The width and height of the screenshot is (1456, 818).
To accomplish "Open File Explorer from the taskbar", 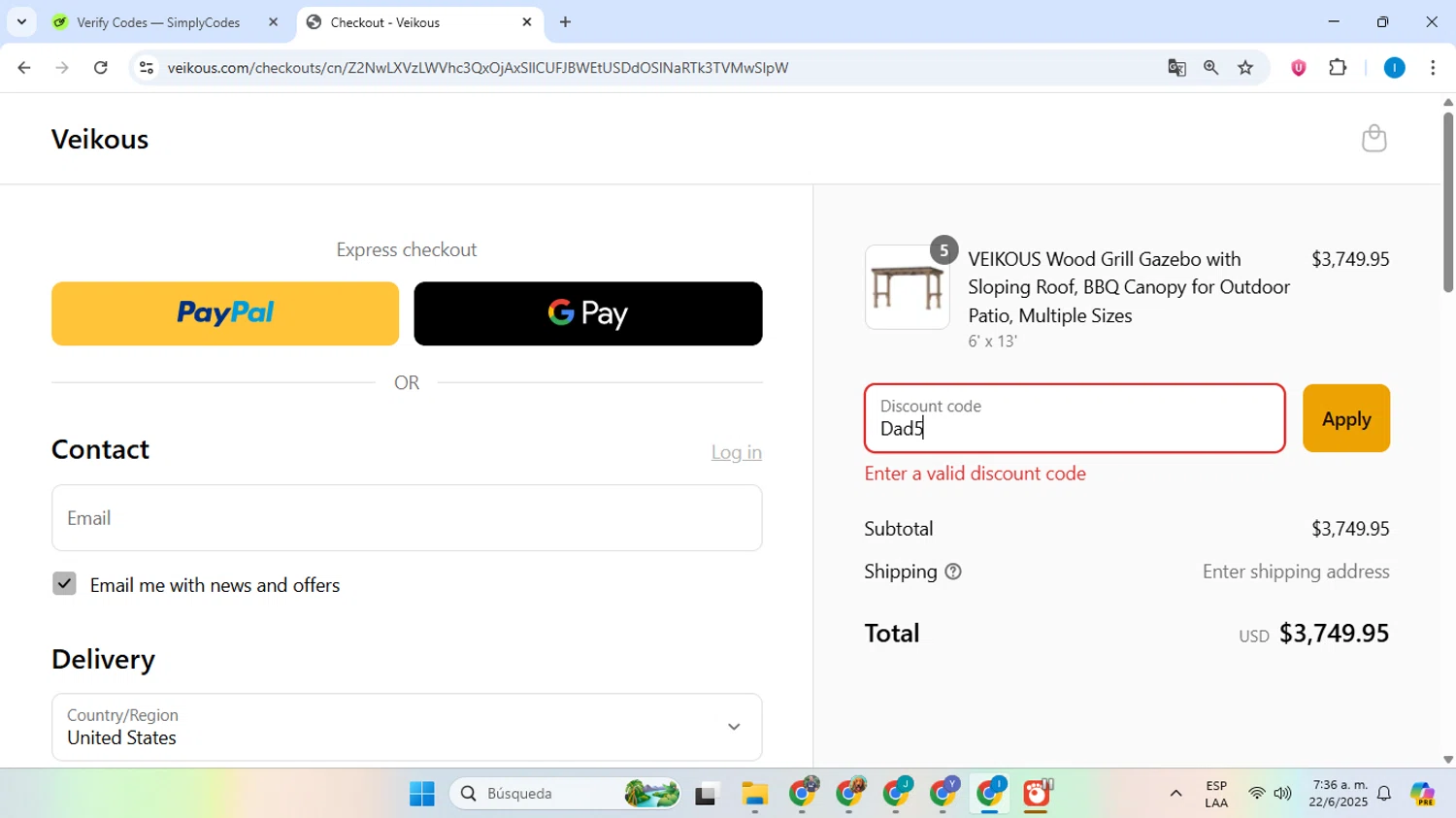I will 754,794.
